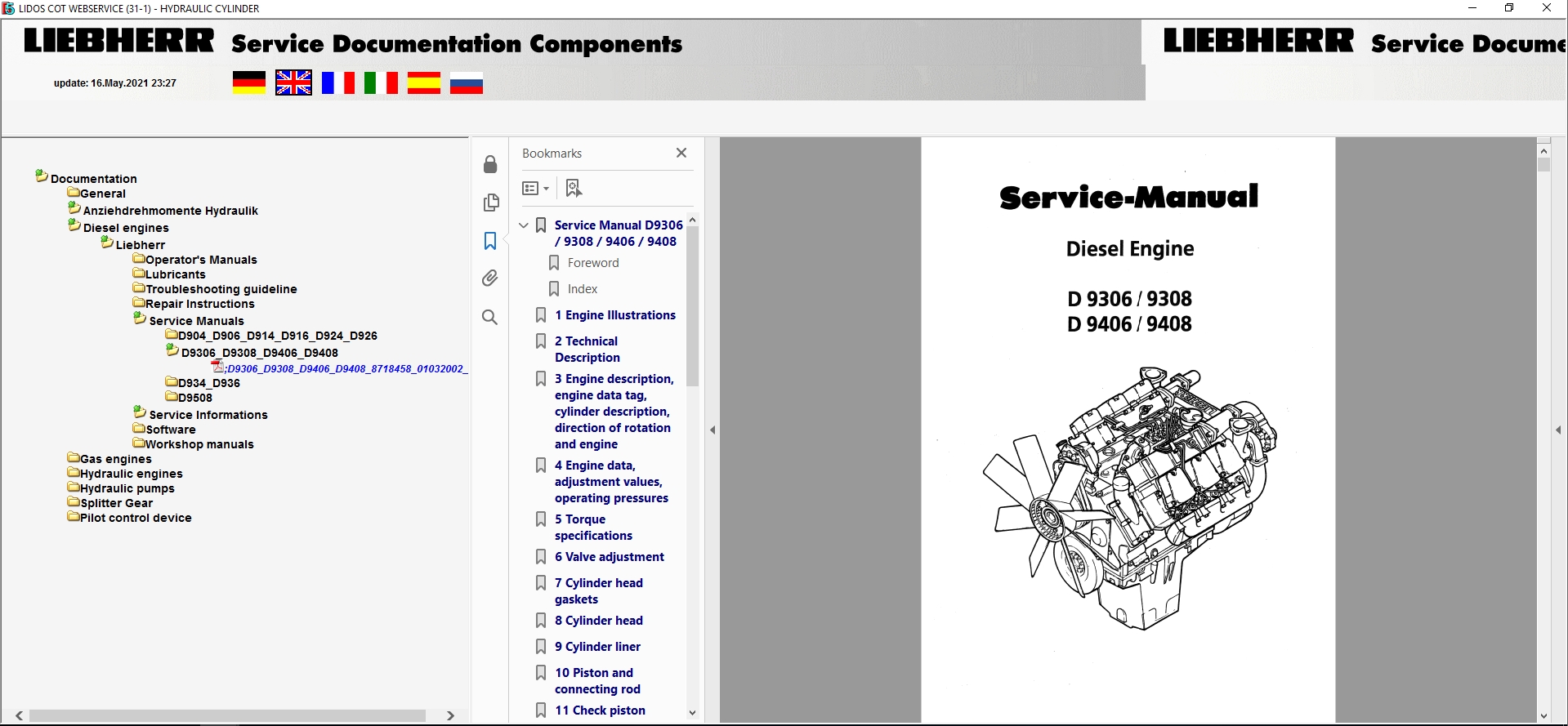Click the bookmark icon beside 9 Cylinder liner

pyautogui.click(x=541, y=647)
